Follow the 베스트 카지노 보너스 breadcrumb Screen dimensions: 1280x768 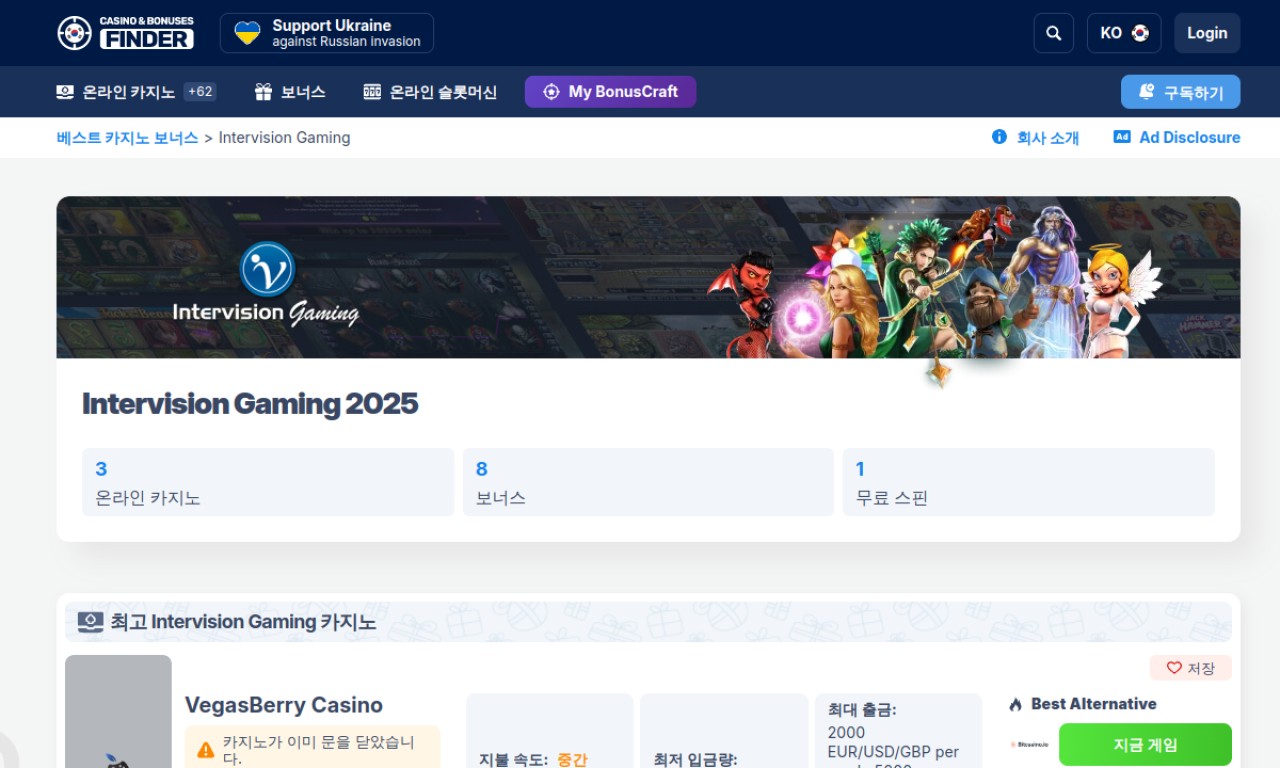(x=127, y=138)
